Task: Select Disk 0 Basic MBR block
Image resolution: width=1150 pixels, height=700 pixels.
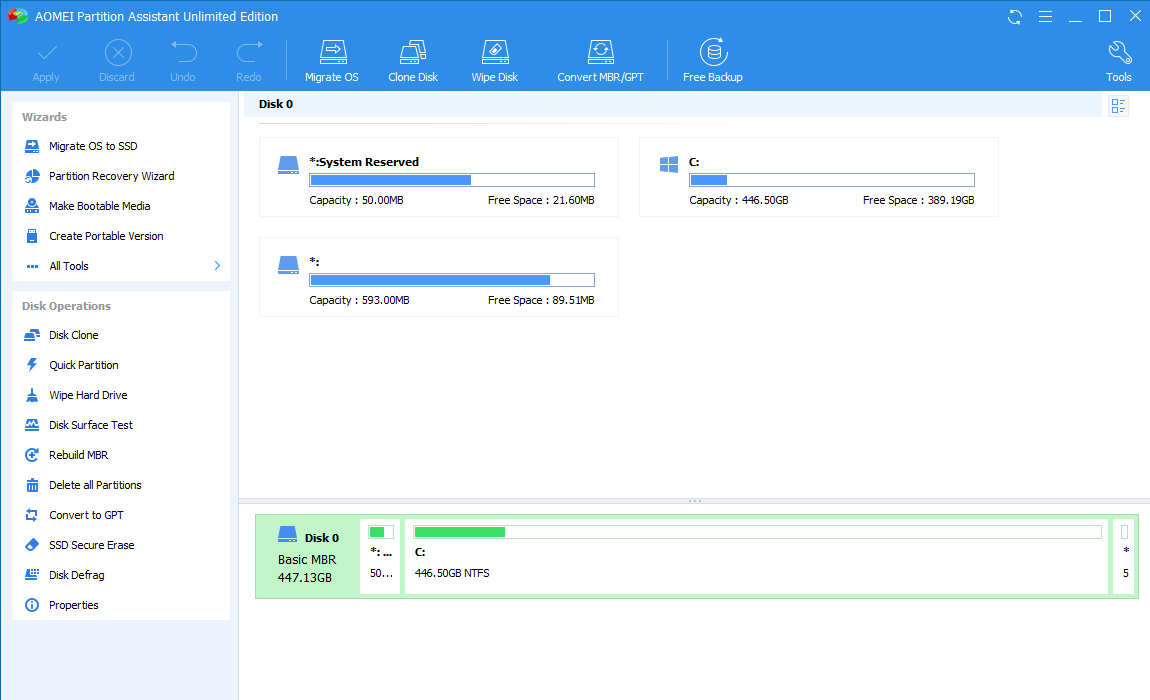Action: 308,557
